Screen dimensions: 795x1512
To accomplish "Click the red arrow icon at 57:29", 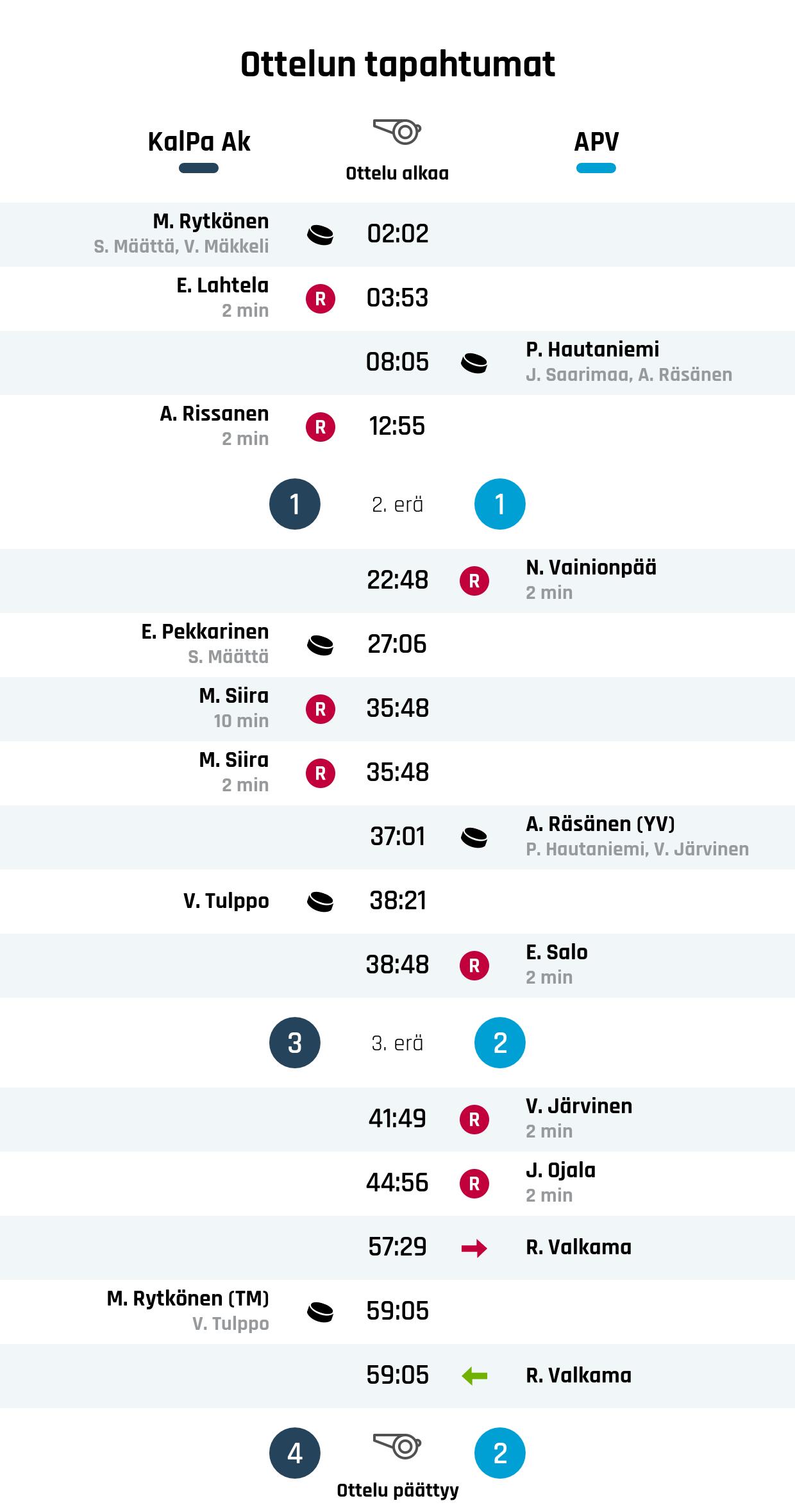I will click(x=474, y=1248).
